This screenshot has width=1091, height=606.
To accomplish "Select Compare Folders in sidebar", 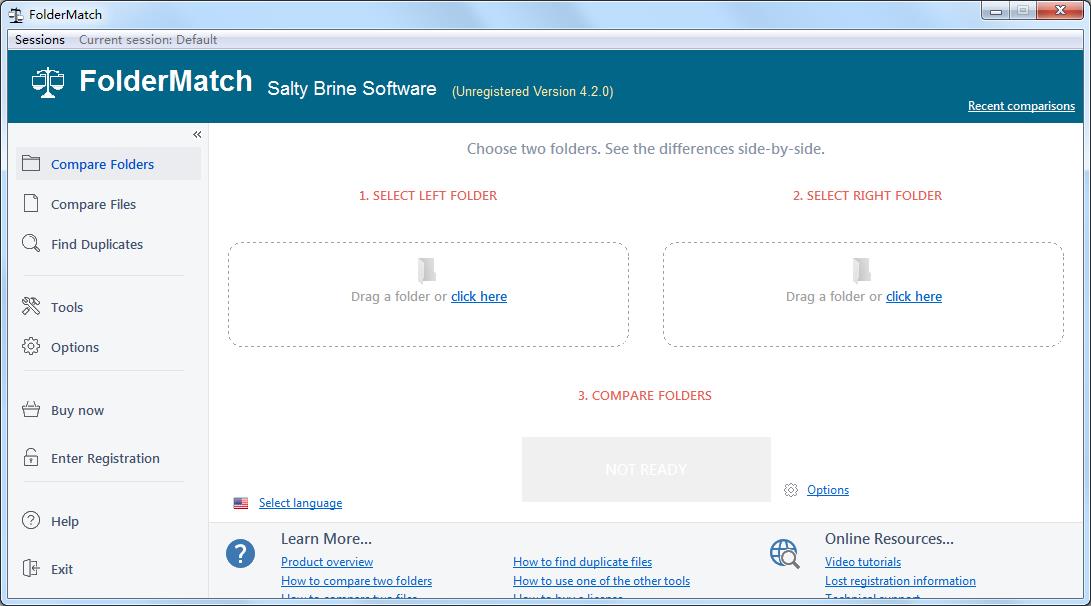I will pos(109,164).
